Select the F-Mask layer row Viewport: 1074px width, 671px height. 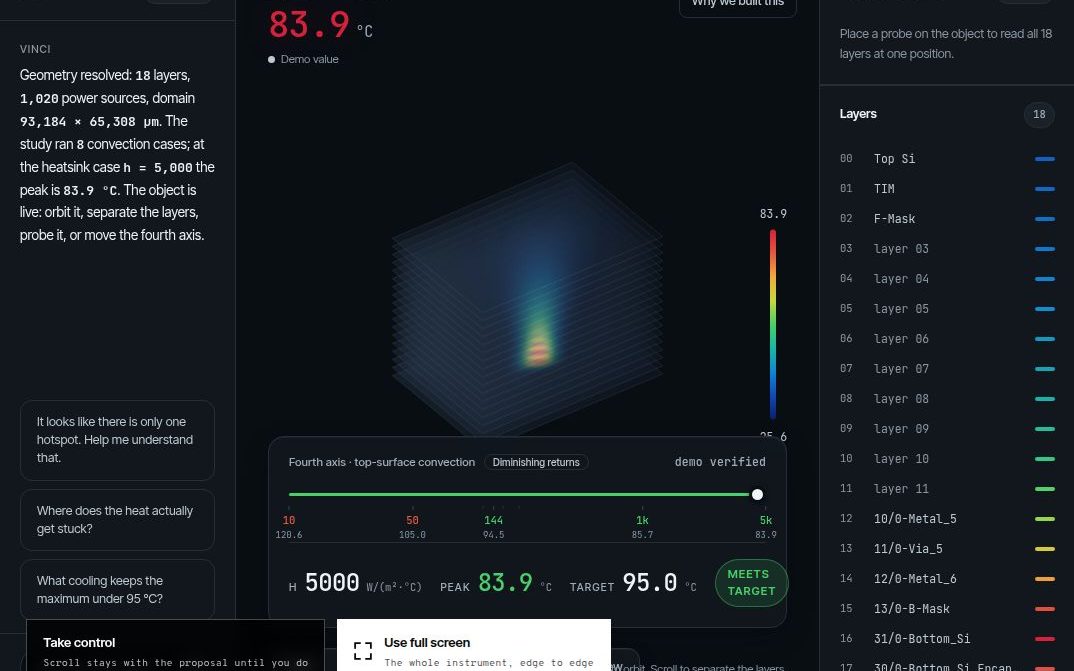947,219
